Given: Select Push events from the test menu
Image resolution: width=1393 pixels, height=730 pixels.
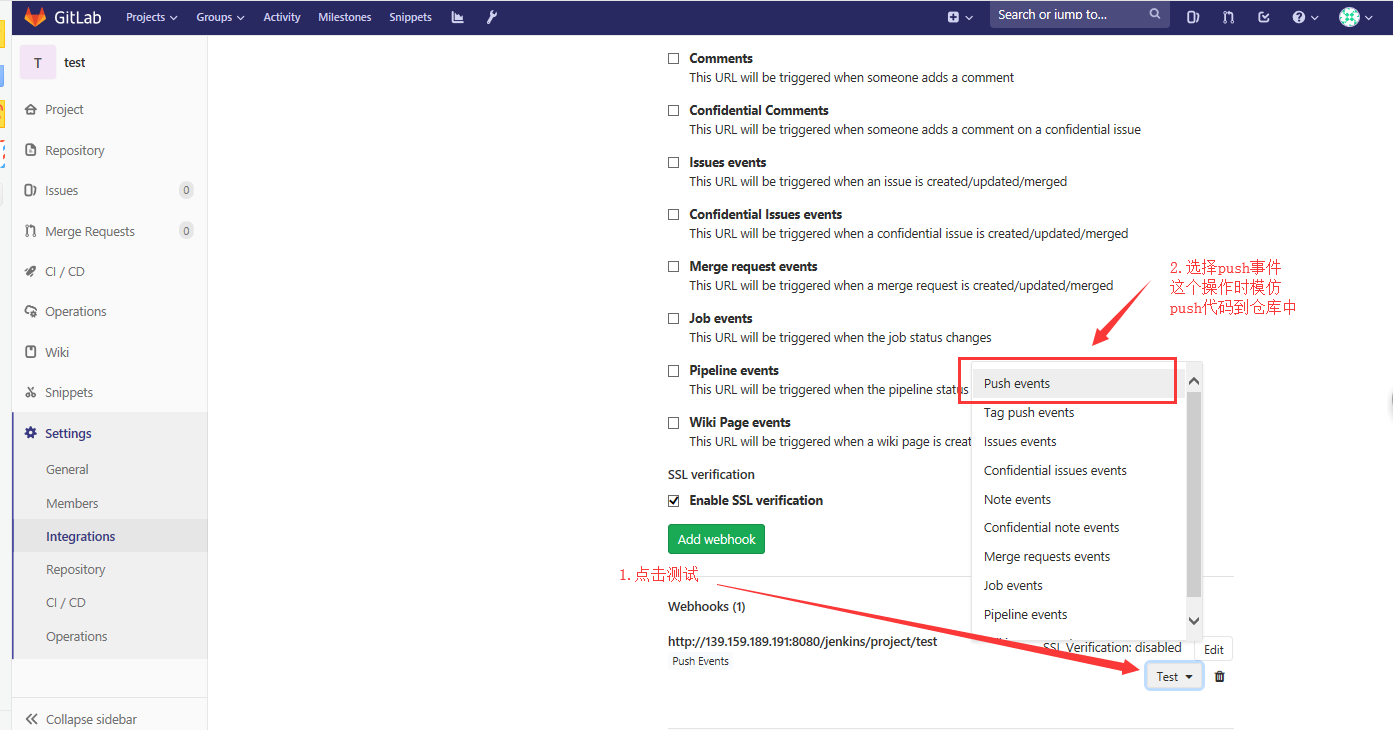Looking at the screenshot, I should [x=1017, y=384].
